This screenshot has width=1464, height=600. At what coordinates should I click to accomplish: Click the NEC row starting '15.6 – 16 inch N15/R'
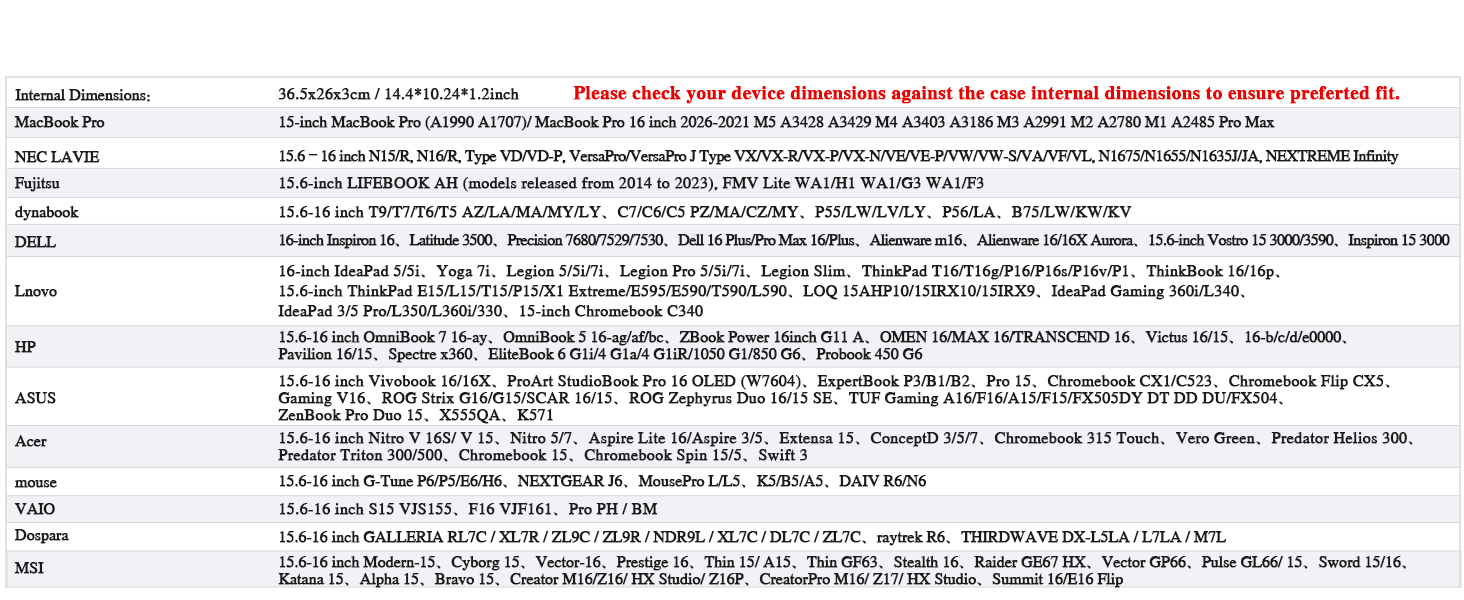coord(838,156)
